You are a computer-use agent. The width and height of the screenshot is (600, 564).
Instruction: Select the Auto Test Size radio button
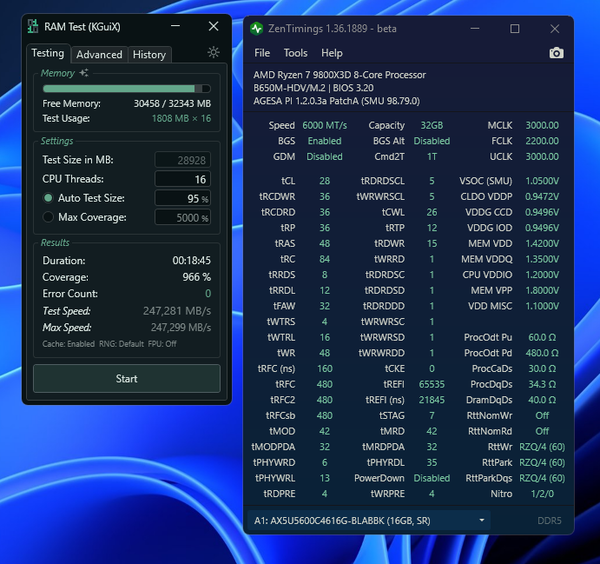(48, 198)
